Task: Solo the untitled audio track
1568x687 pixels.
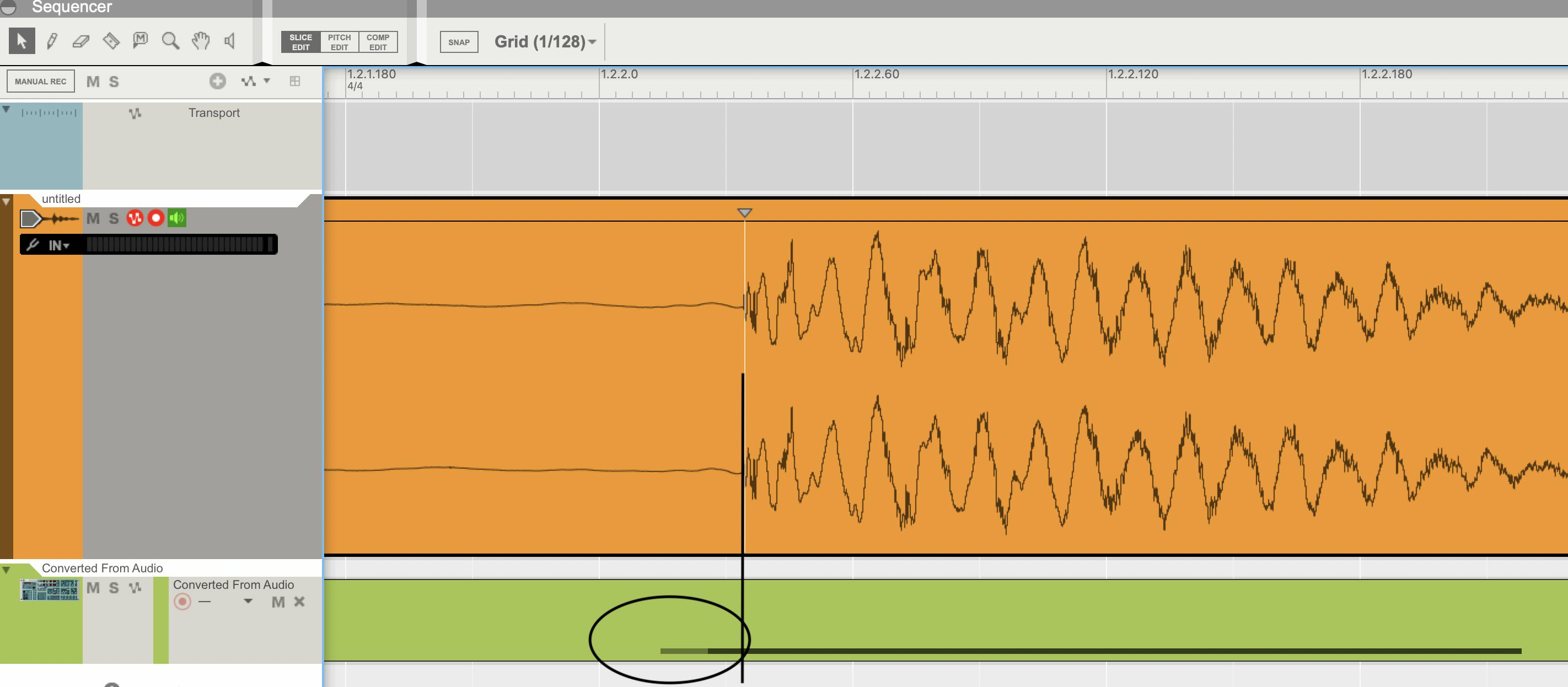Action: click(114, 218)
